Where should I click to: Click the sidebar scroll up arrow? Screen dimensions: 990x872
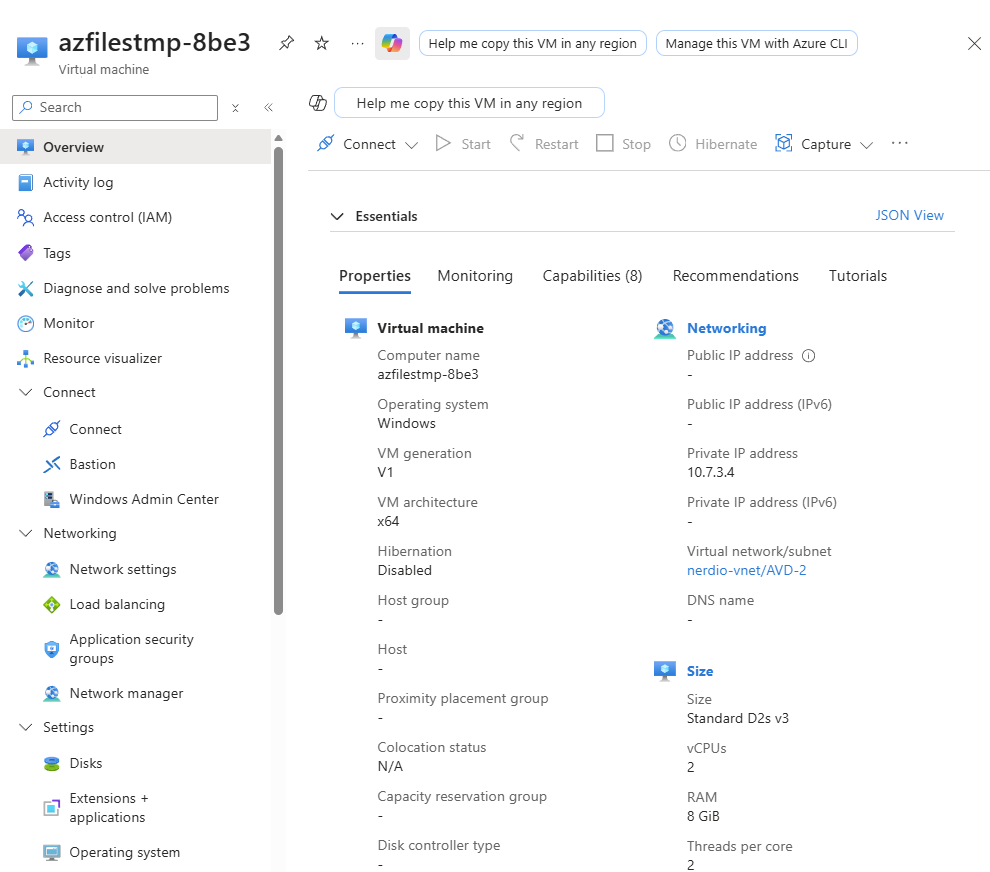tap(278, 138)
